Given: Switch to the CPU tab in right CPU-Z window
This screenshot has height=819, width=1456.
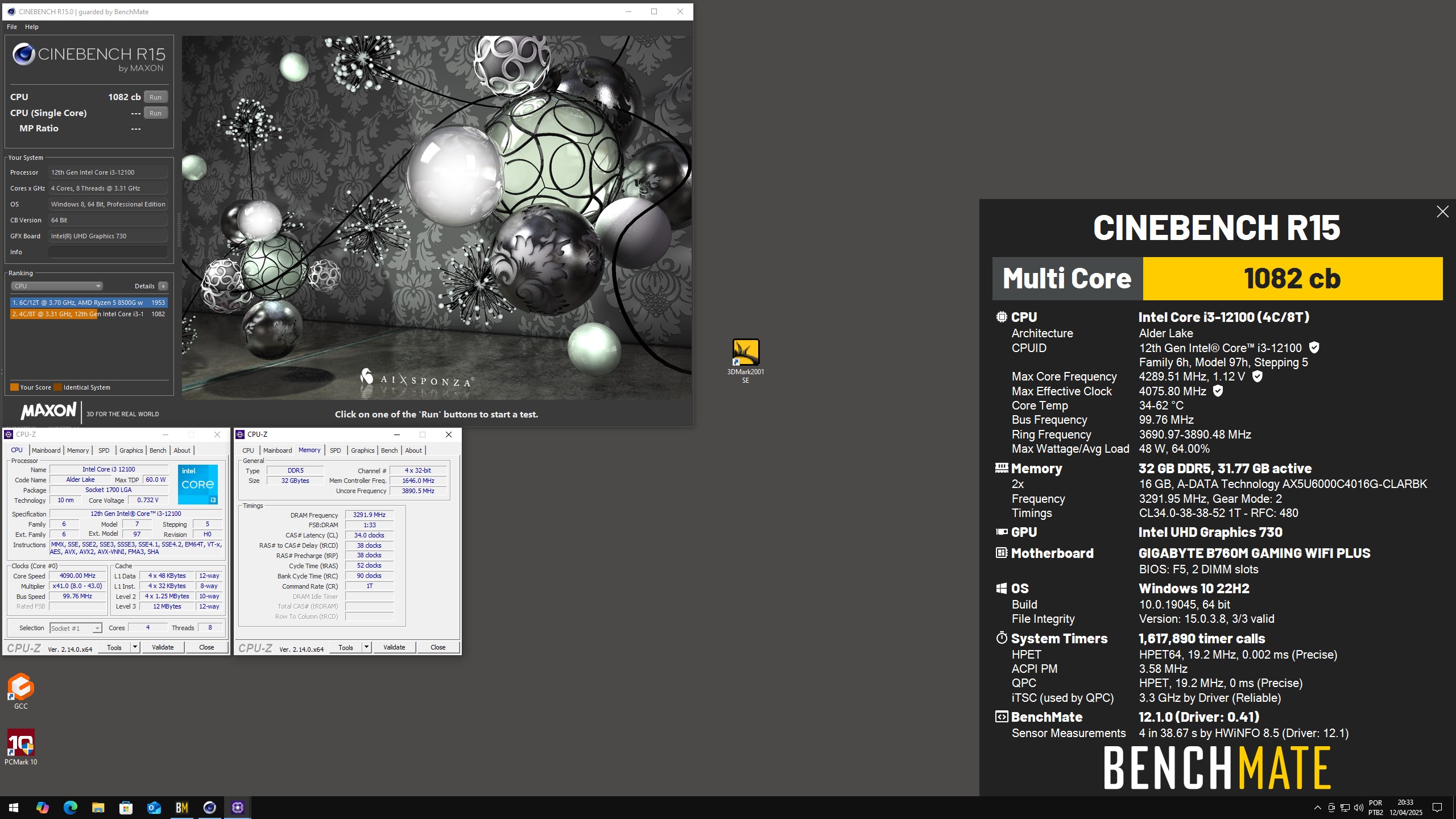Looking at the screenshot, I should click(249, 450).
